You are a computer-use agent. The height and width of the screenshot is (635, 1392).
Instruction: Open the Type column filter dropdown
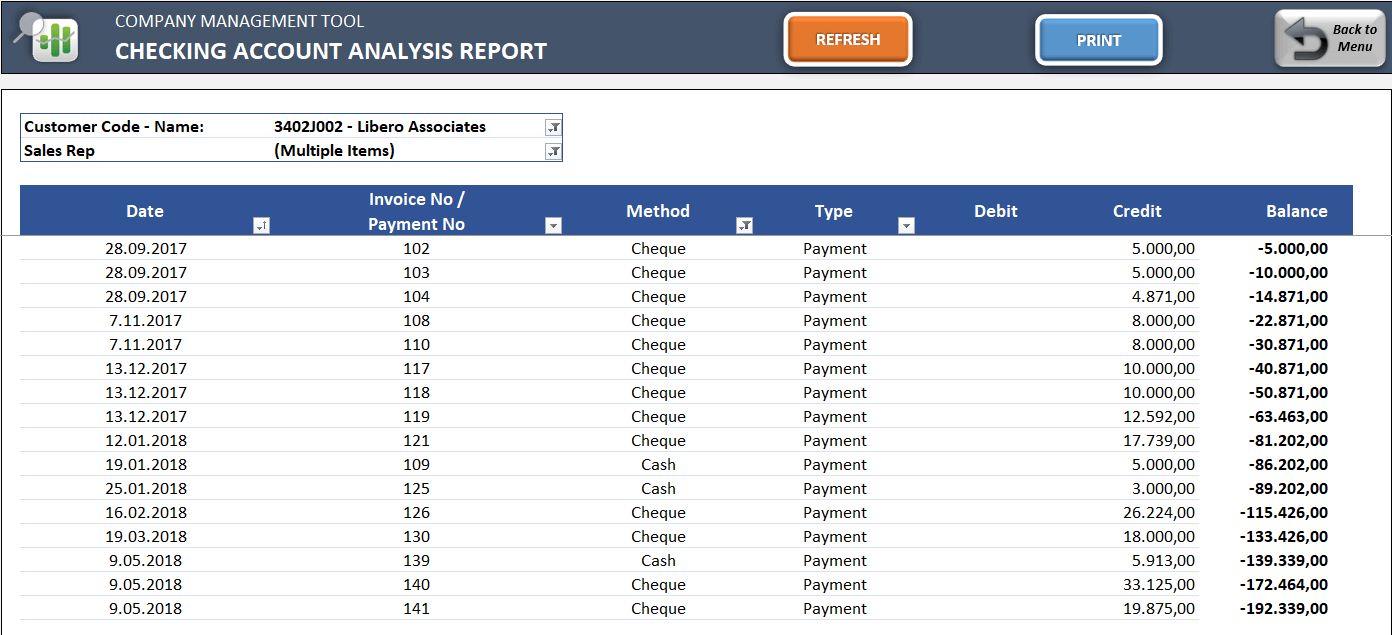pyautogui.click(x=906, y=226)
